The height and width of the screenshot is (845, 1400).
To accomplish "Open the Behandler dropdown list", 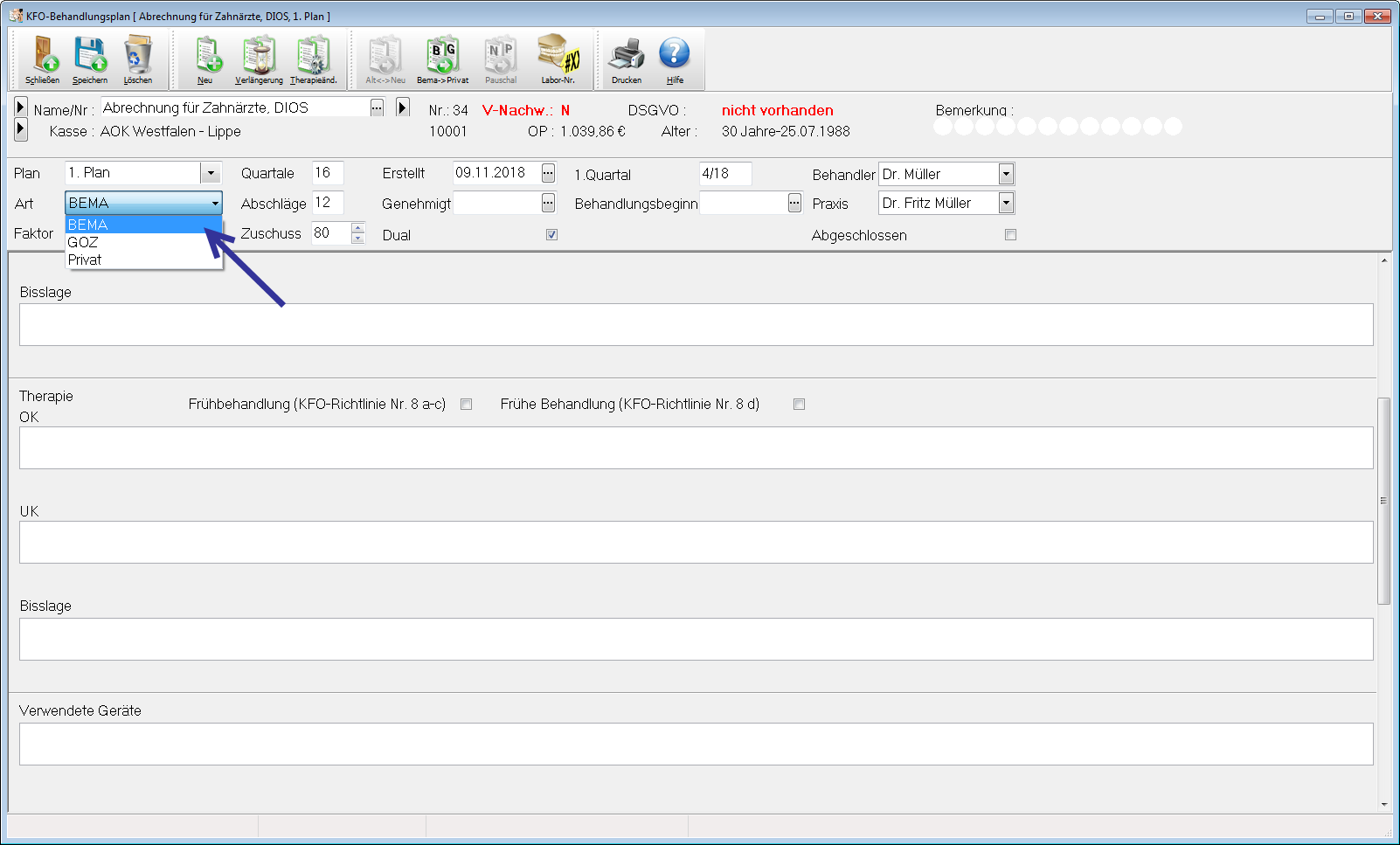I will [x=1006, y=174].
